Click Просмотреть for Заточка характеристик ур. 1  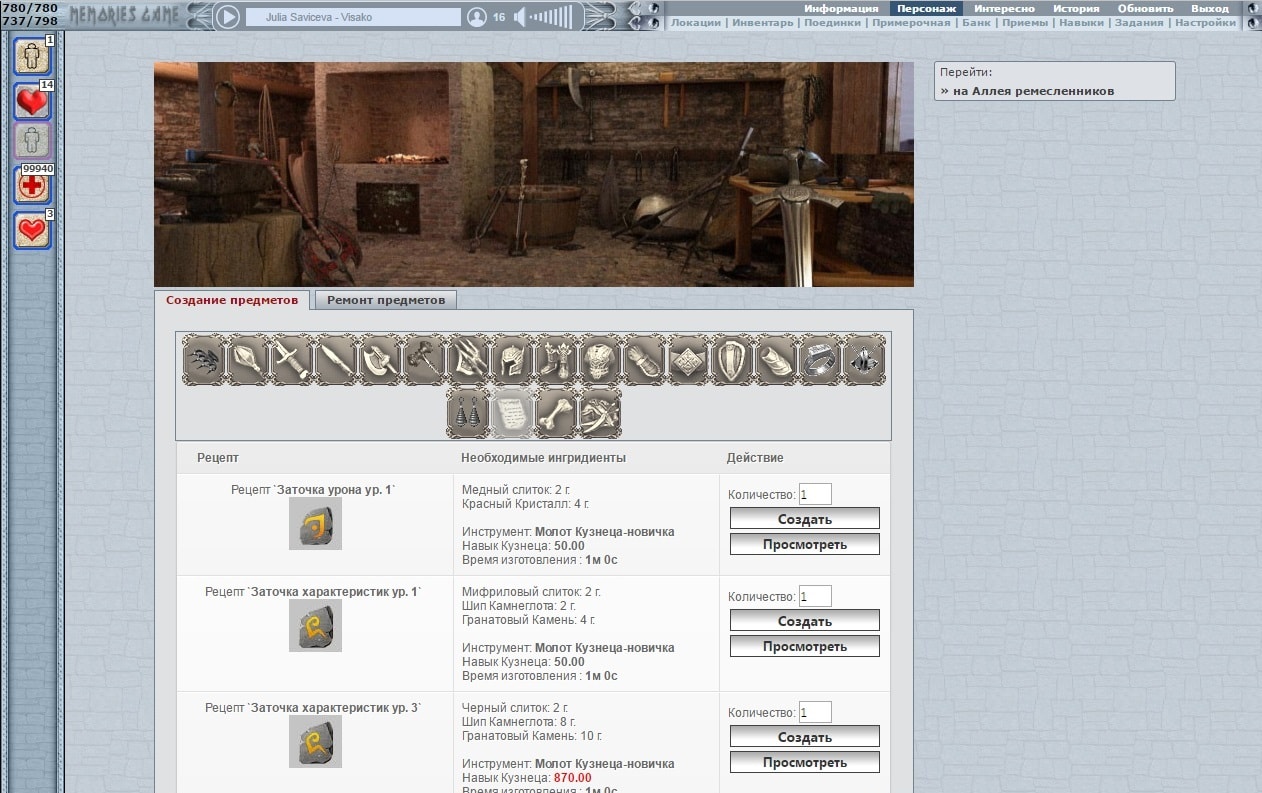(x=804, y=647)
